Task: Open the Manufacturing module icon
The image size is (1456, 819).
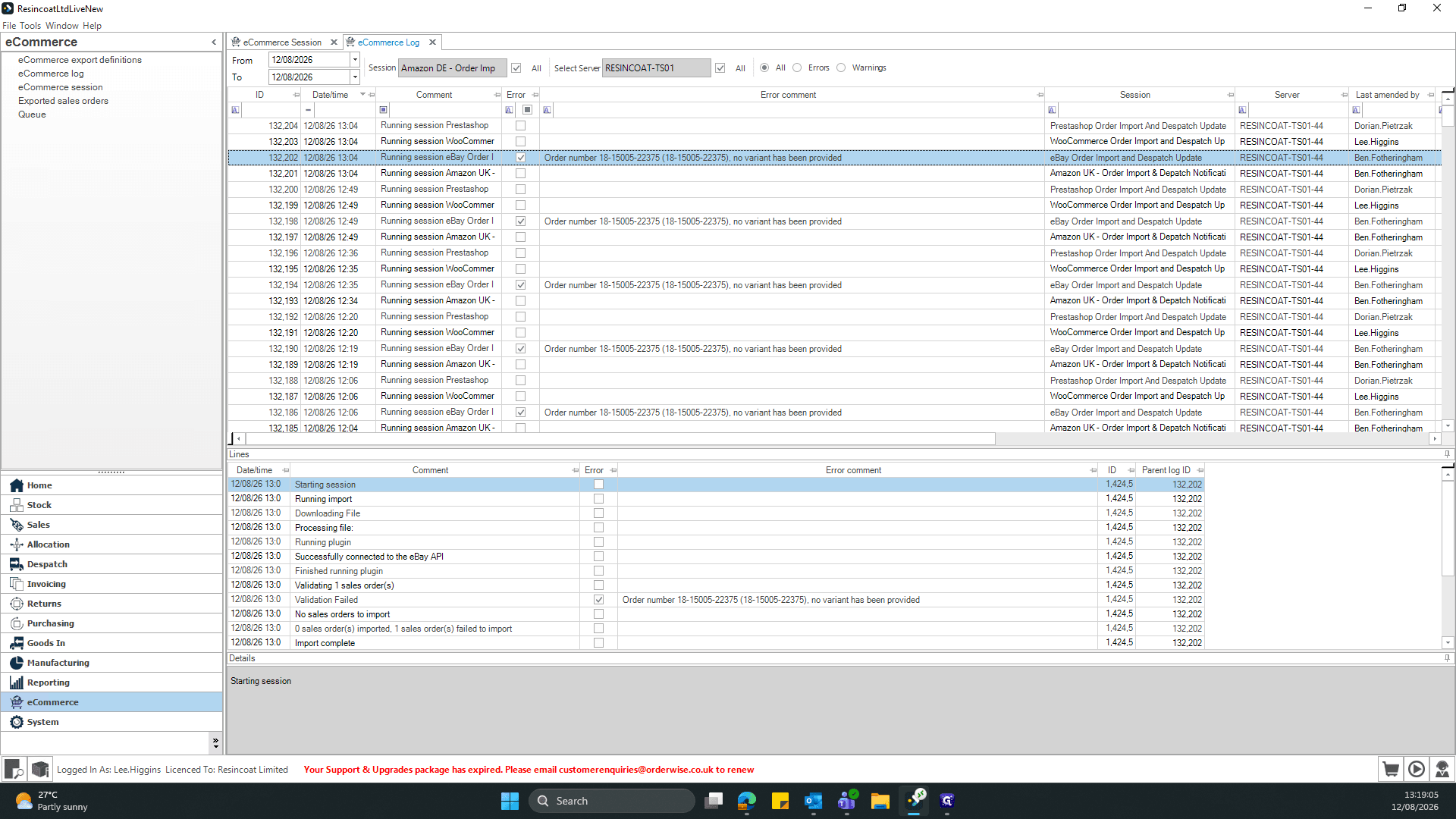Action: tap(17, 663)
